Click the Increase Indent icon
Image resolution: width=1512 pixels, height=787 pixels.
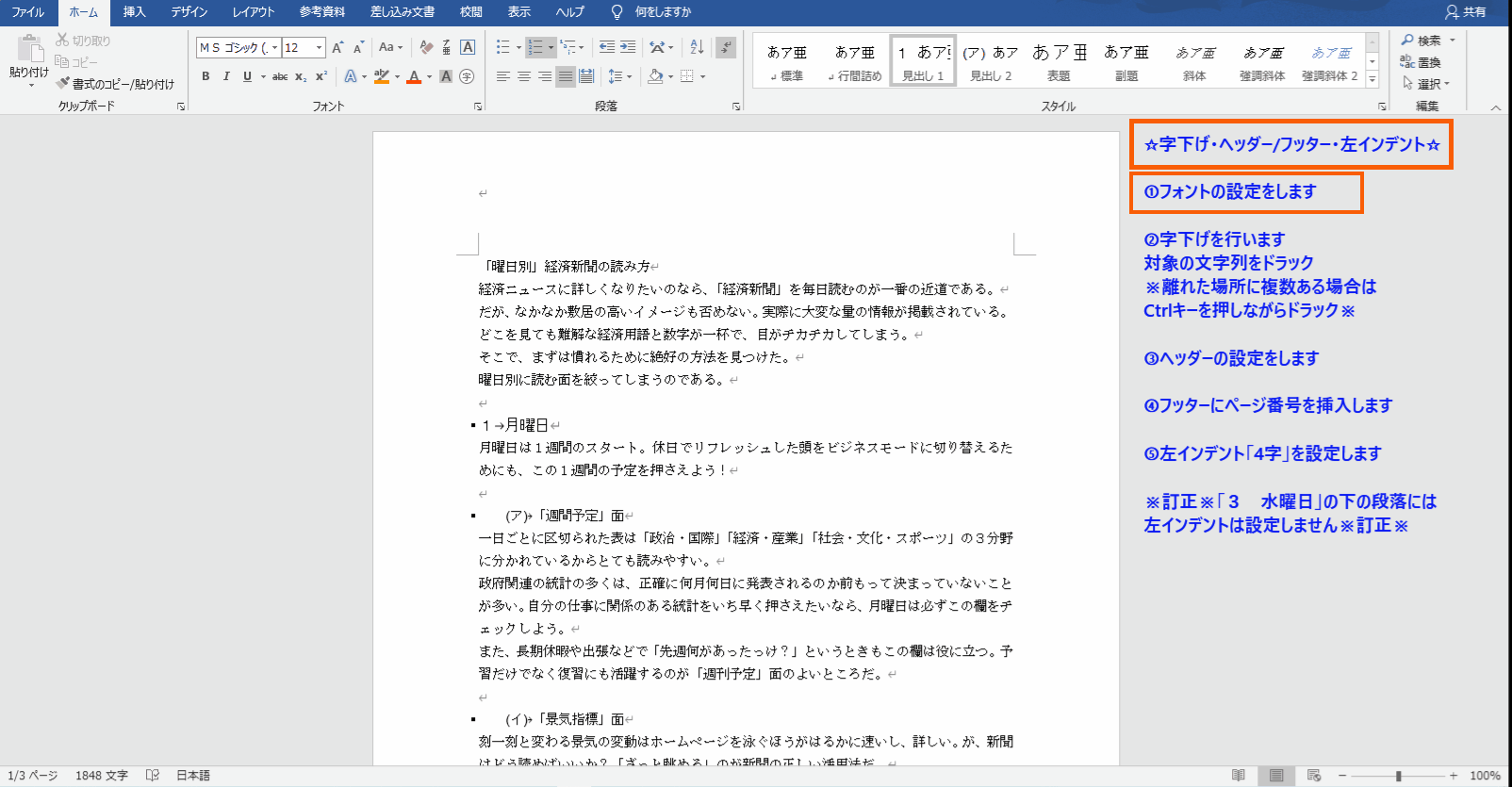(x=628, y=47)
